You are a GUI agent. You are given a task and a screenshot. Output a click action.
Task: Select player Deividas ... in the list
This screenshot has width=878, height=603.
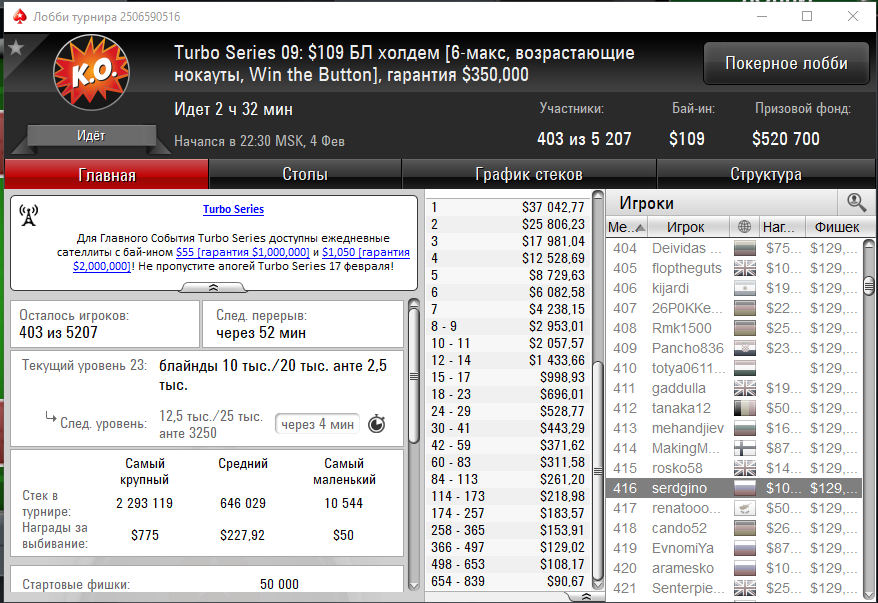click(734, 248)
